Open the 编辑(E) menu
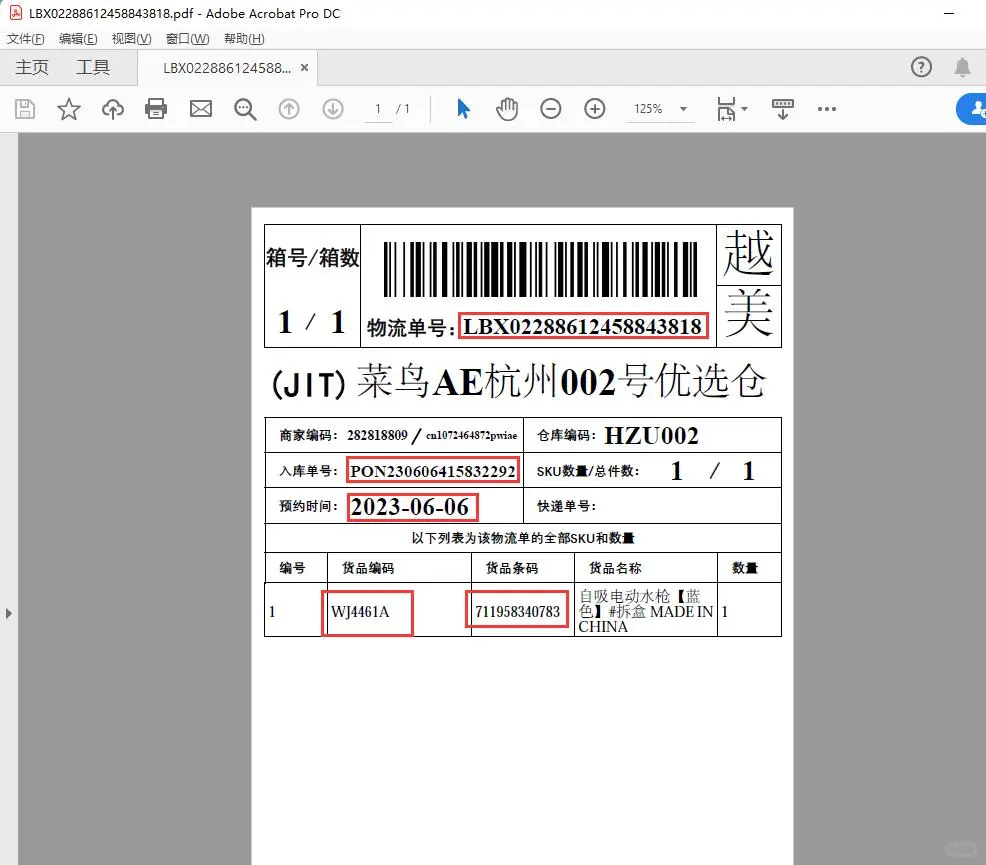Image resolution: width=986 pixels, height=865 pixels. coord(78,39)
